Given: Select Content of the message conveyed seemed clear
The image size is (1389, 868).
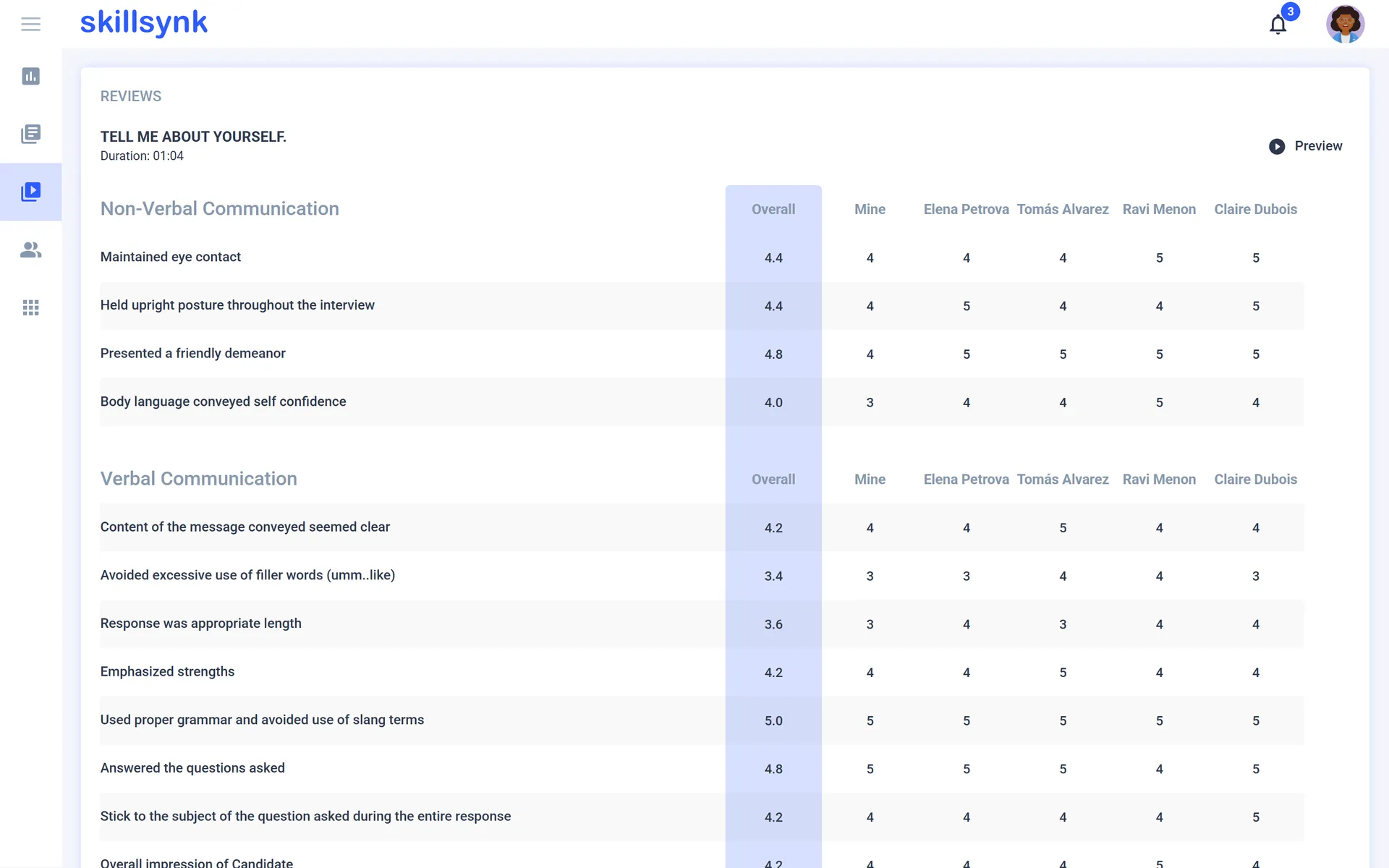Looking at the screenshot, I should tap(245, 527).
